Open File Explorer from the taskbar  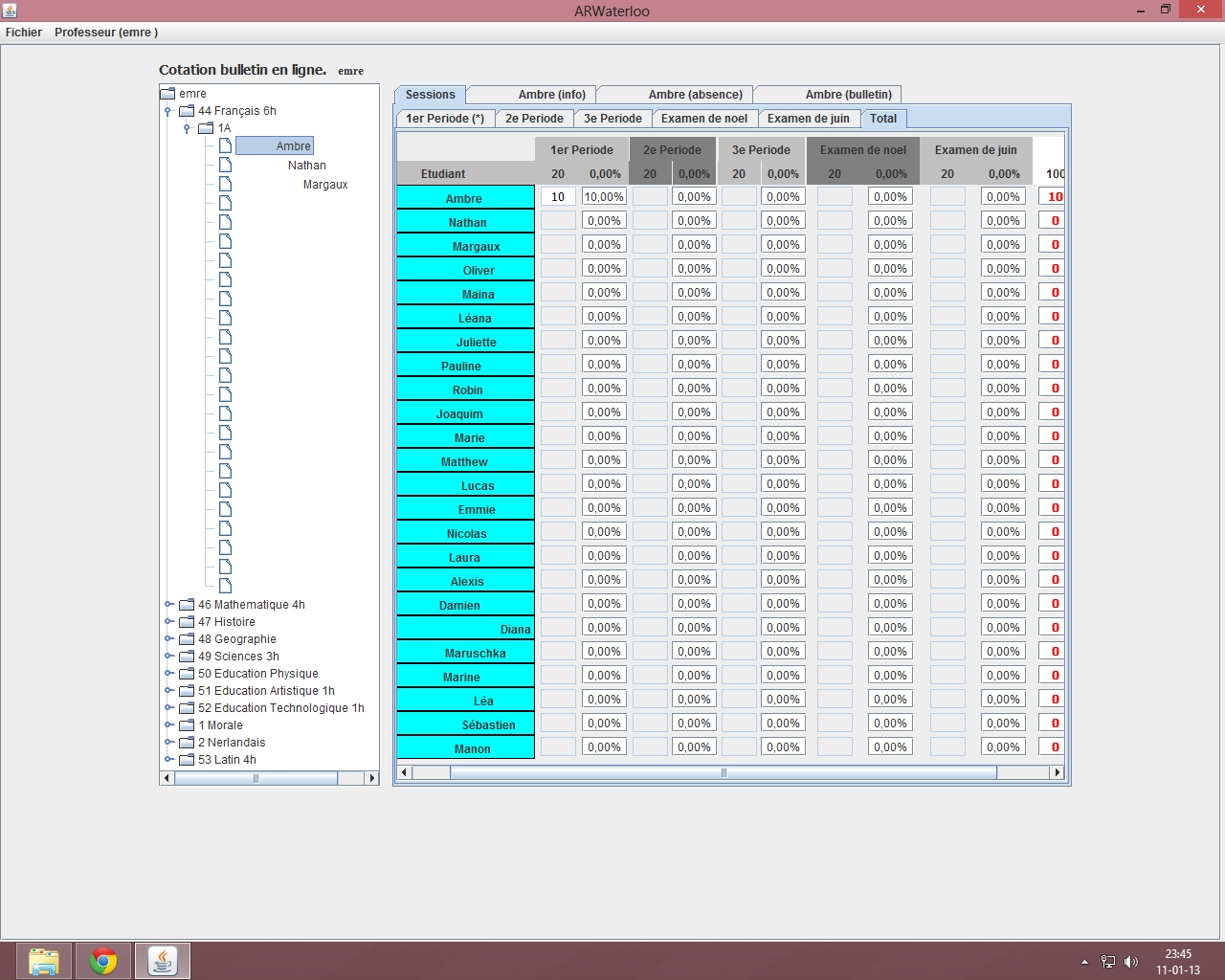[44, 961]
